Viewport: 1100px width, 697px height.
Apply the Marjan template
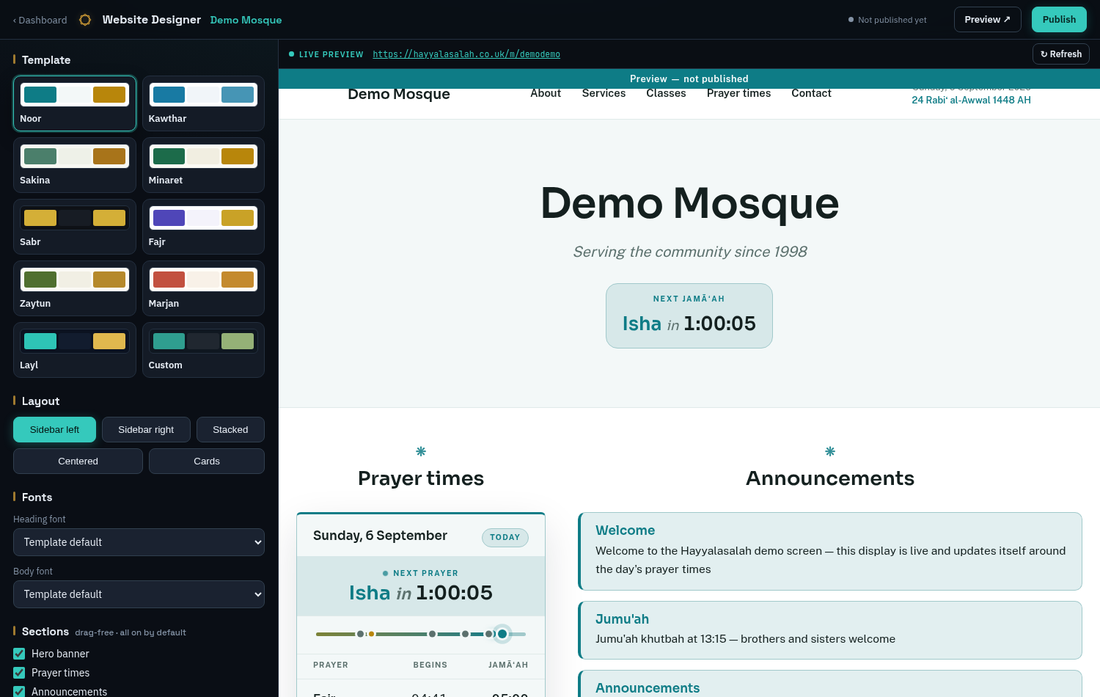[203, 289]
